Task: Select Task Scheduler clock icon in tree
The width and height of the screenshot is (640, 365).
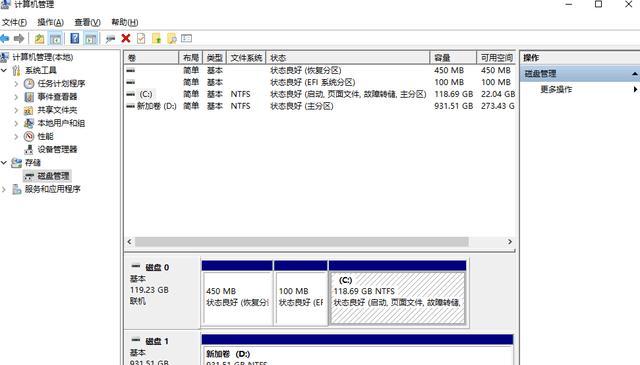Action: [x=29, y=84]
